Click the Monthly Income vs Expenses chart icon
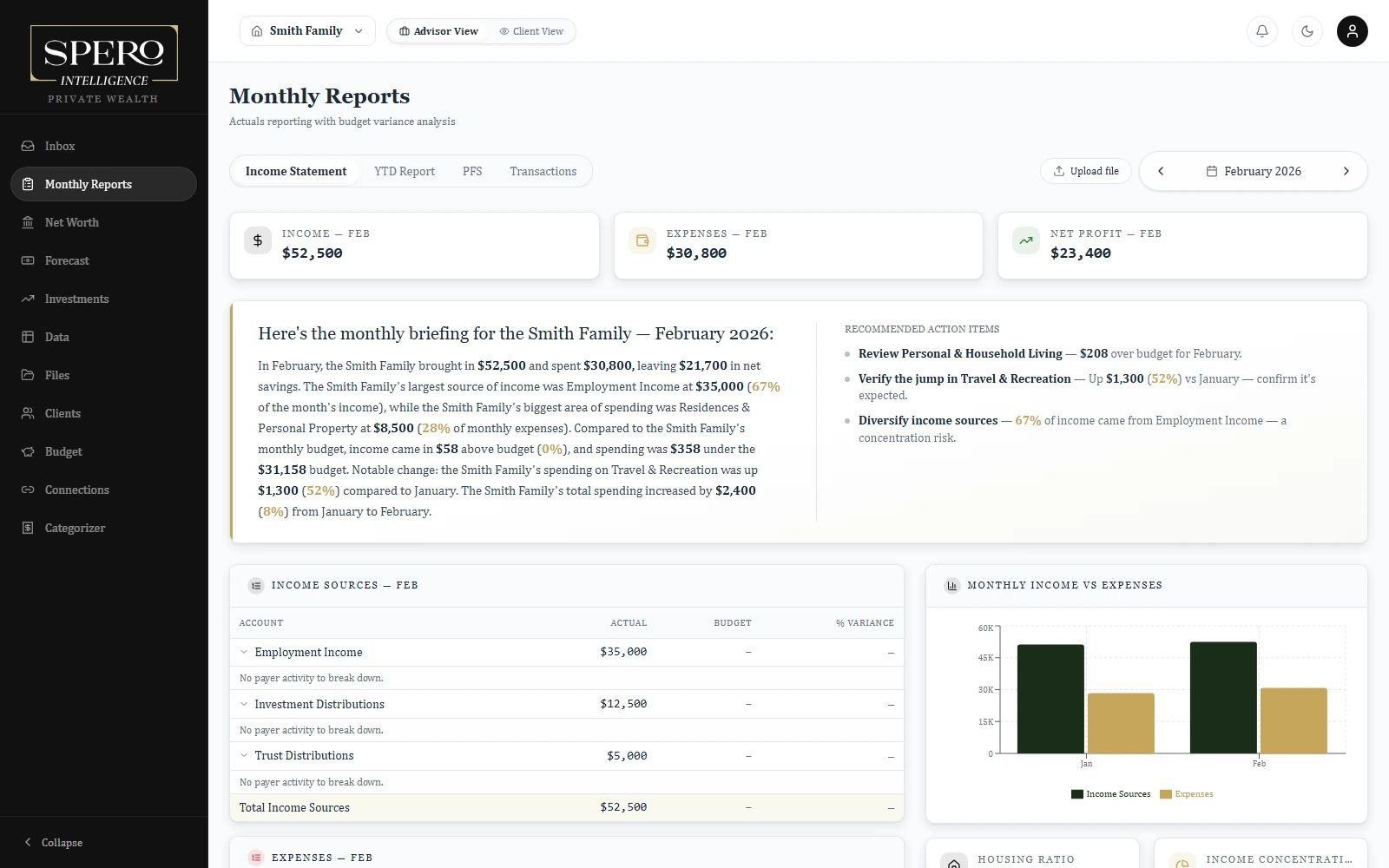 952,586
